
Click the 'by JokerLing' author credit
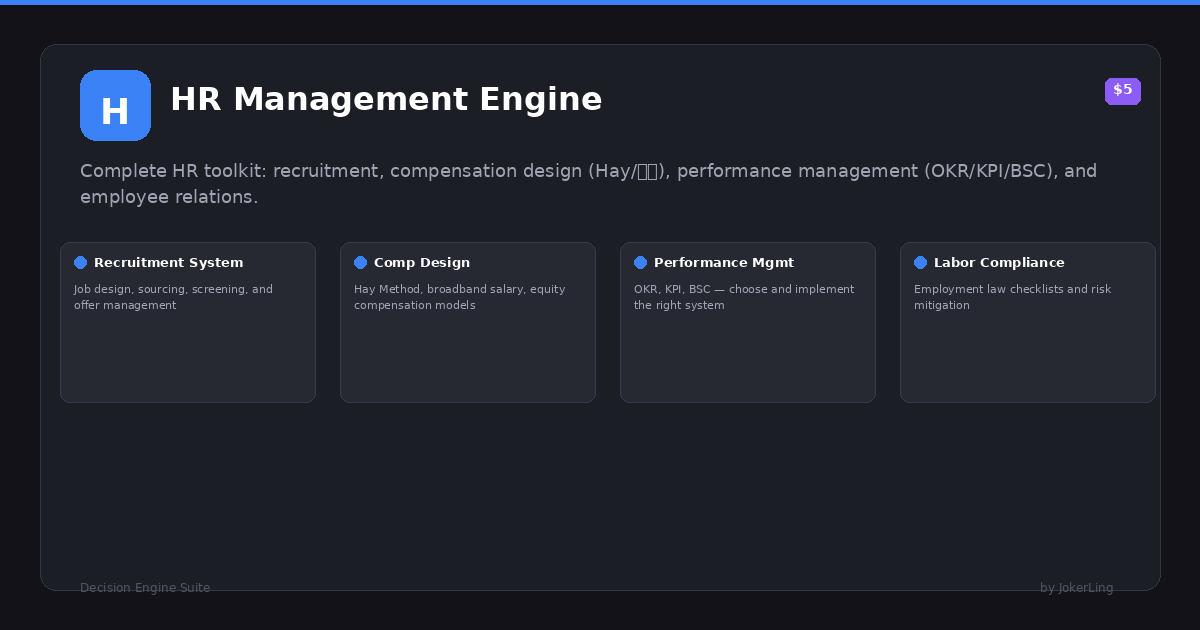(1077, 588)
